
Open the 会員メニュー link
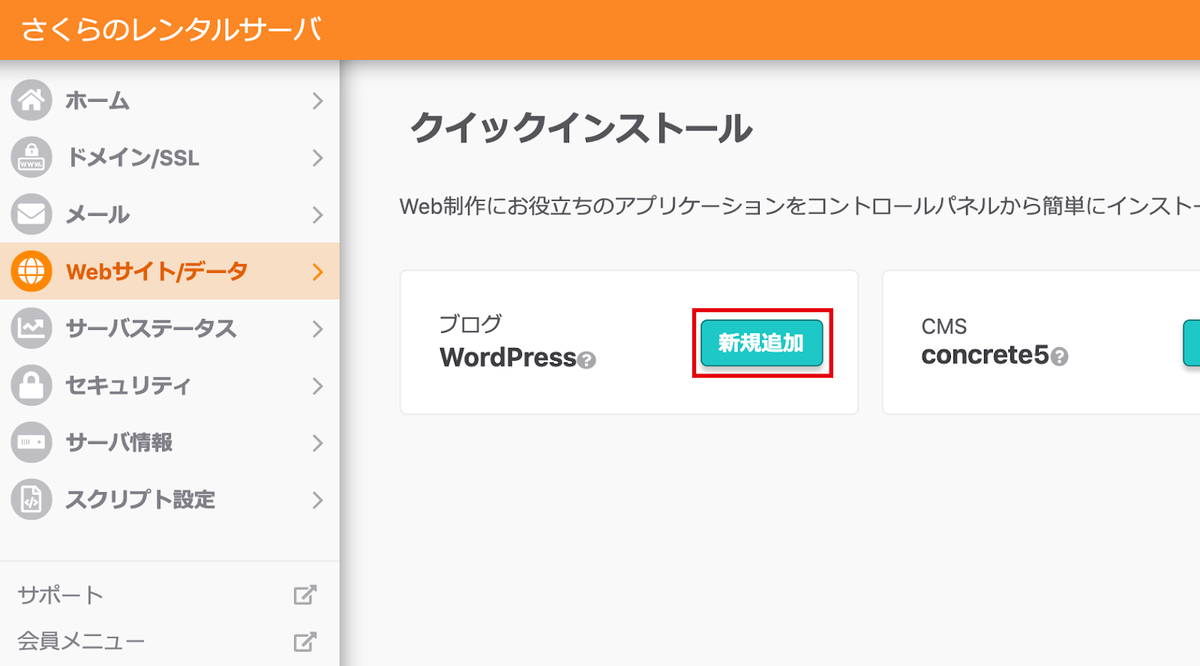81,641
